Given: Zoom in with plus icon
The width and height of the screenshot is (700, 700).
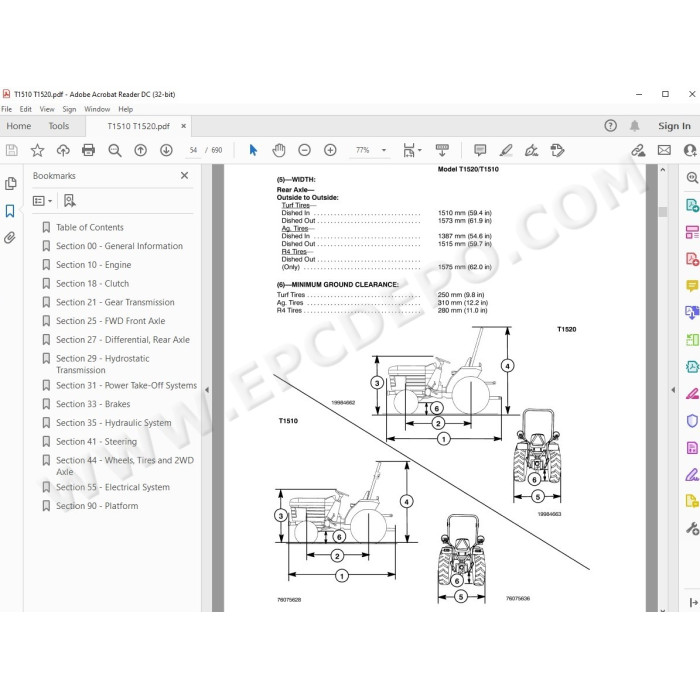Looking at the screenshot, I should point(330,150).
